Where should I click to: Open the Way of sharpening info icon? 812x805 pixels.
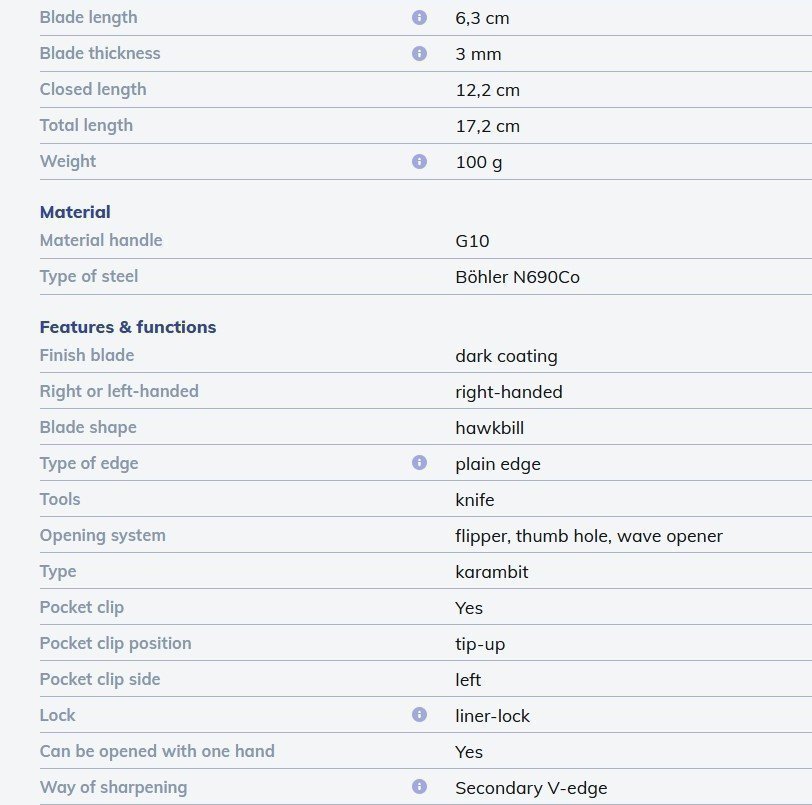point(419,787)
